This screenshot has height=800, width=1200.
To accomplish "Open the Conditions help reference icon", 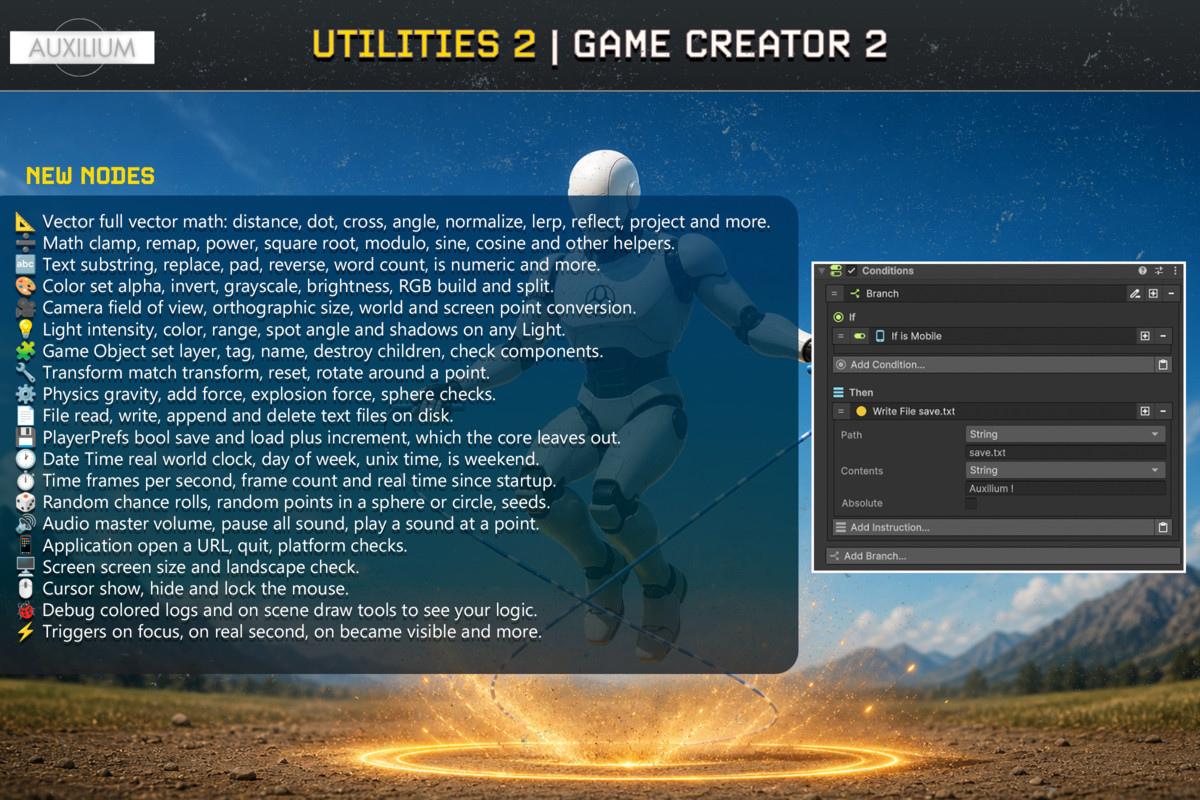I will pos(1143,271).
